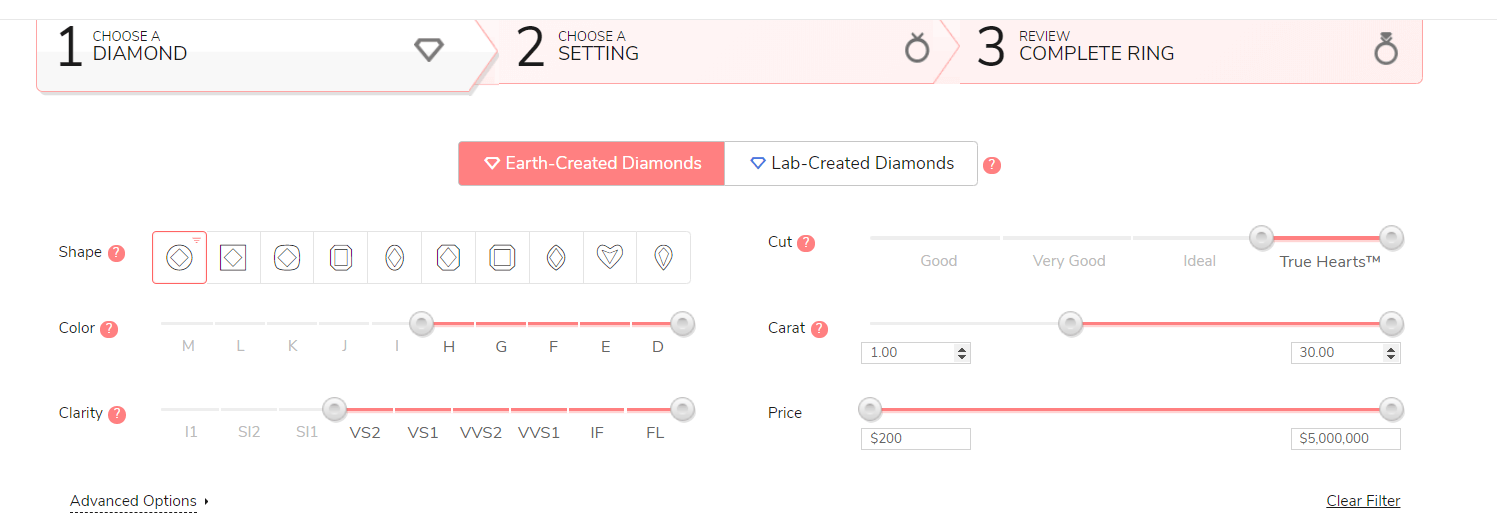Select the oval diamond shape
This screenshot has width=1497, height=531.
tap(395, 258)
